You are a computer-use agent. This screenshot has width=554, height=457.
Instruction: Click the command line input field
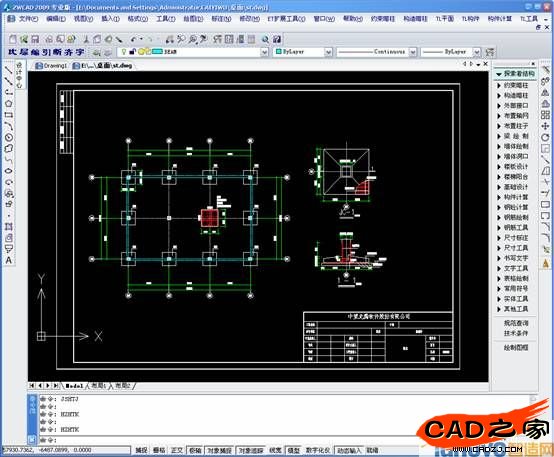pyautogui.click(x=283, y=440)
